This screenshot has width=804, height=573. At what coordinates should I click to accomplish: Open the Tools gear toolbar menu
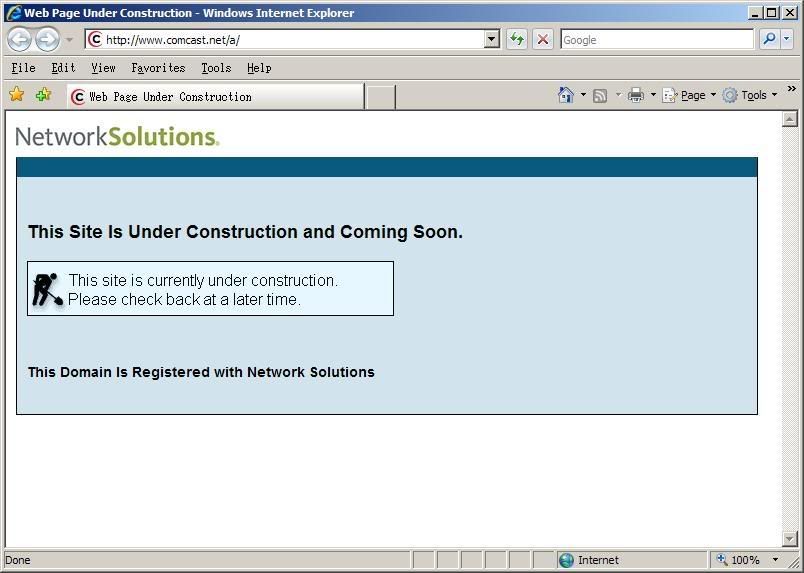pos(750,95)
